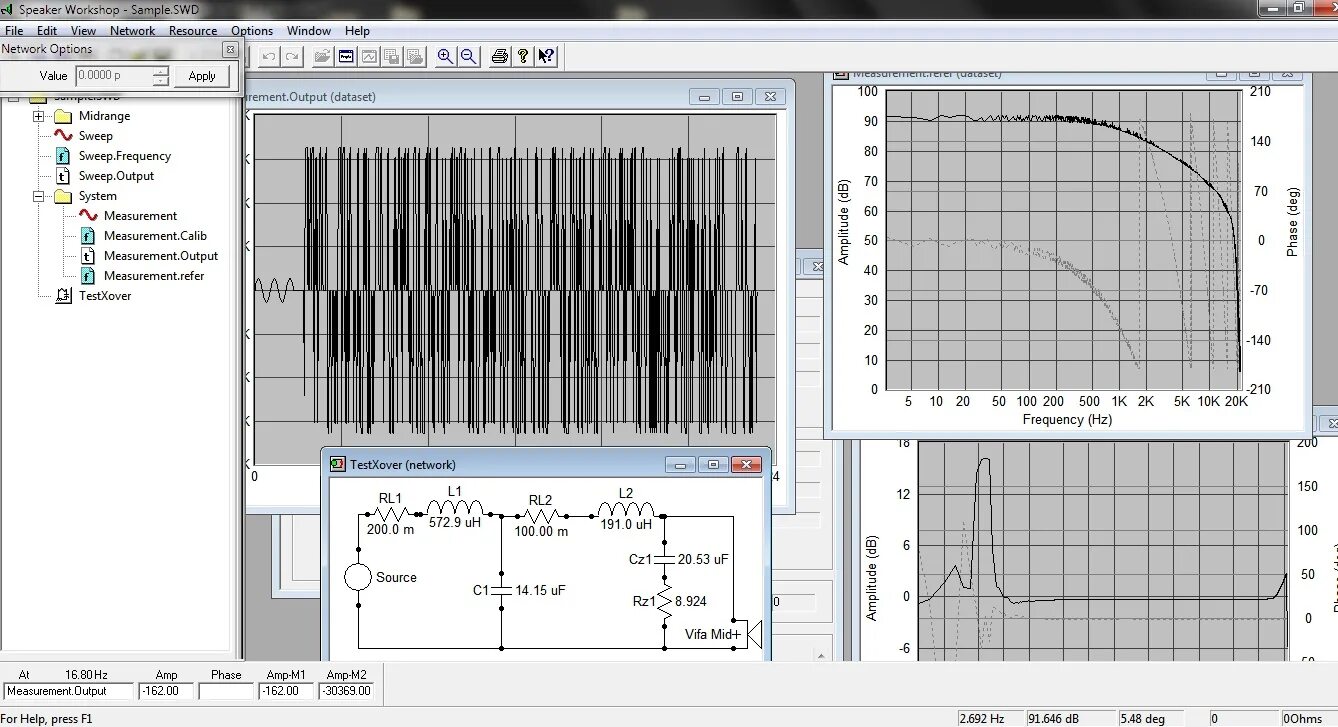Collapse the System folder in the tree
This screenshot has width=1338, height=727.
coord(39,196)
